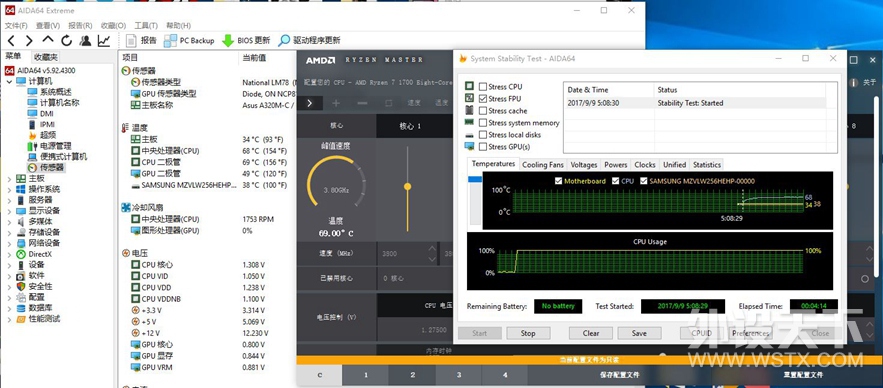
Task: Expand the 多媒体 tree node
Action: [9, 221]
